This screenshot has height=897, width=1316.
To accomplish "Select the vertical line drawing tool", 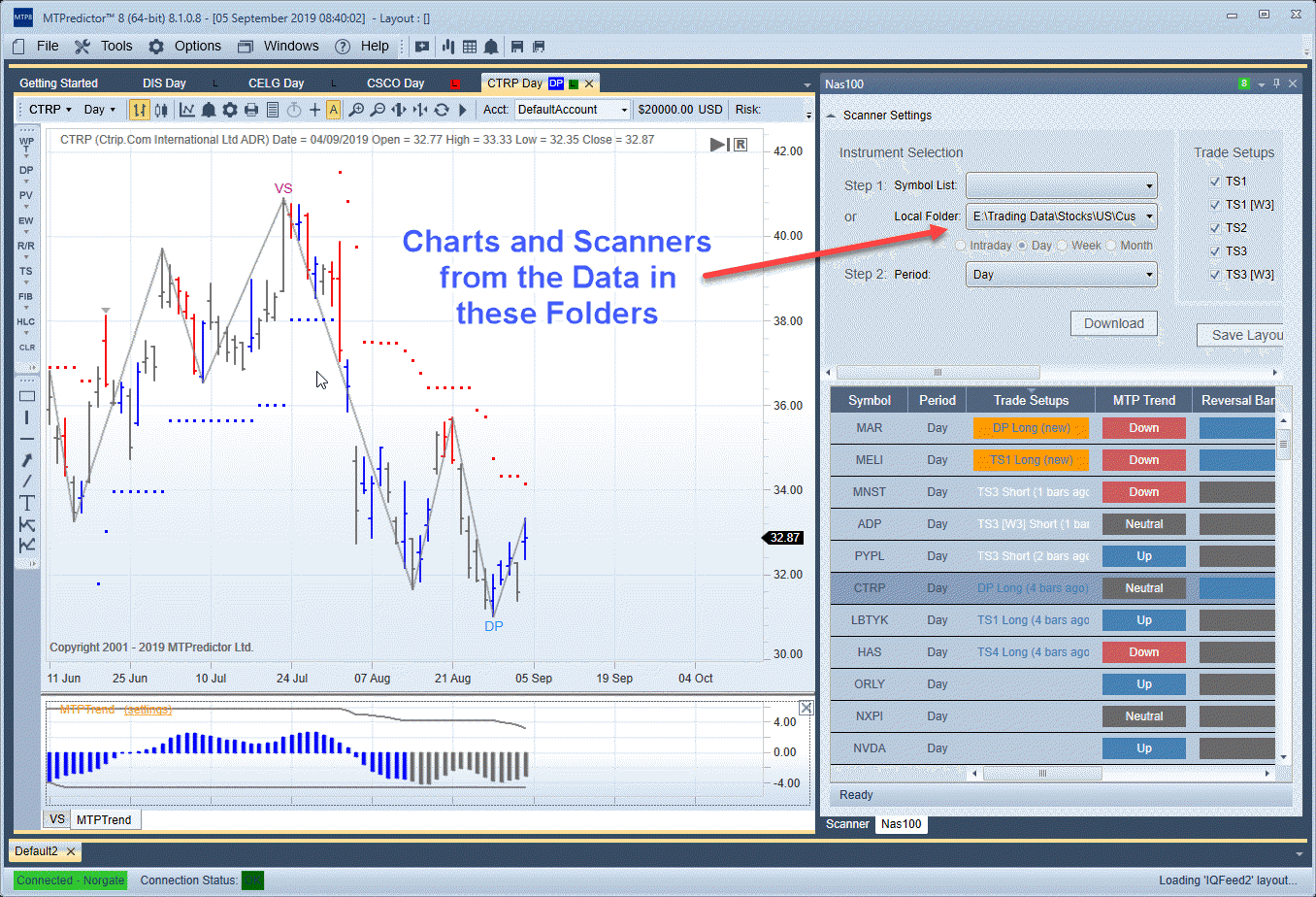I will coord(27,417).
